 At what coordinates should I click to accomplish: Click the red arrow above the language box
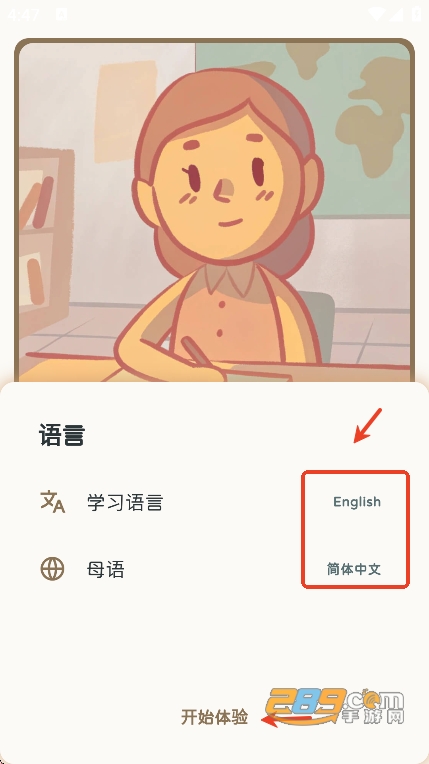tap(368, 426)
